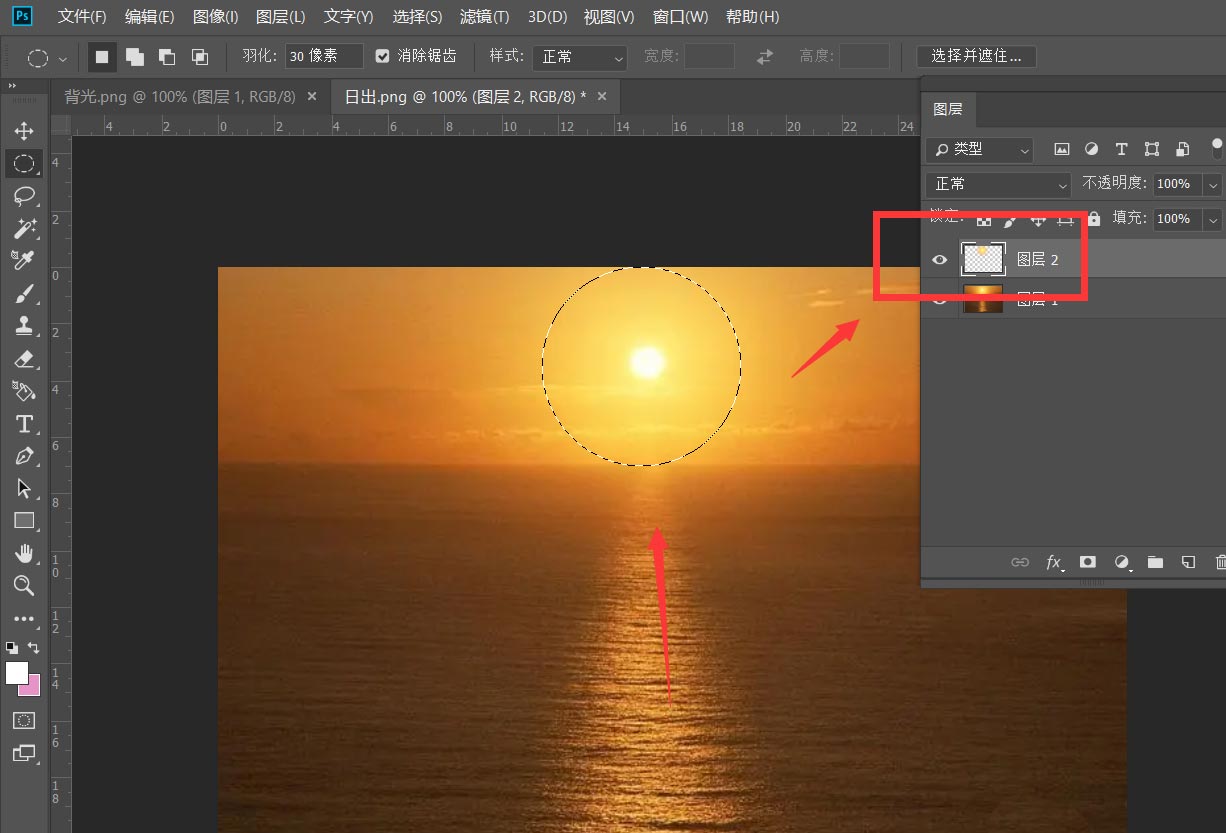The height and width of the screenshot is (833, 1226).
Task: Select the Path Selection tool
Action: (x=24, y=488)
